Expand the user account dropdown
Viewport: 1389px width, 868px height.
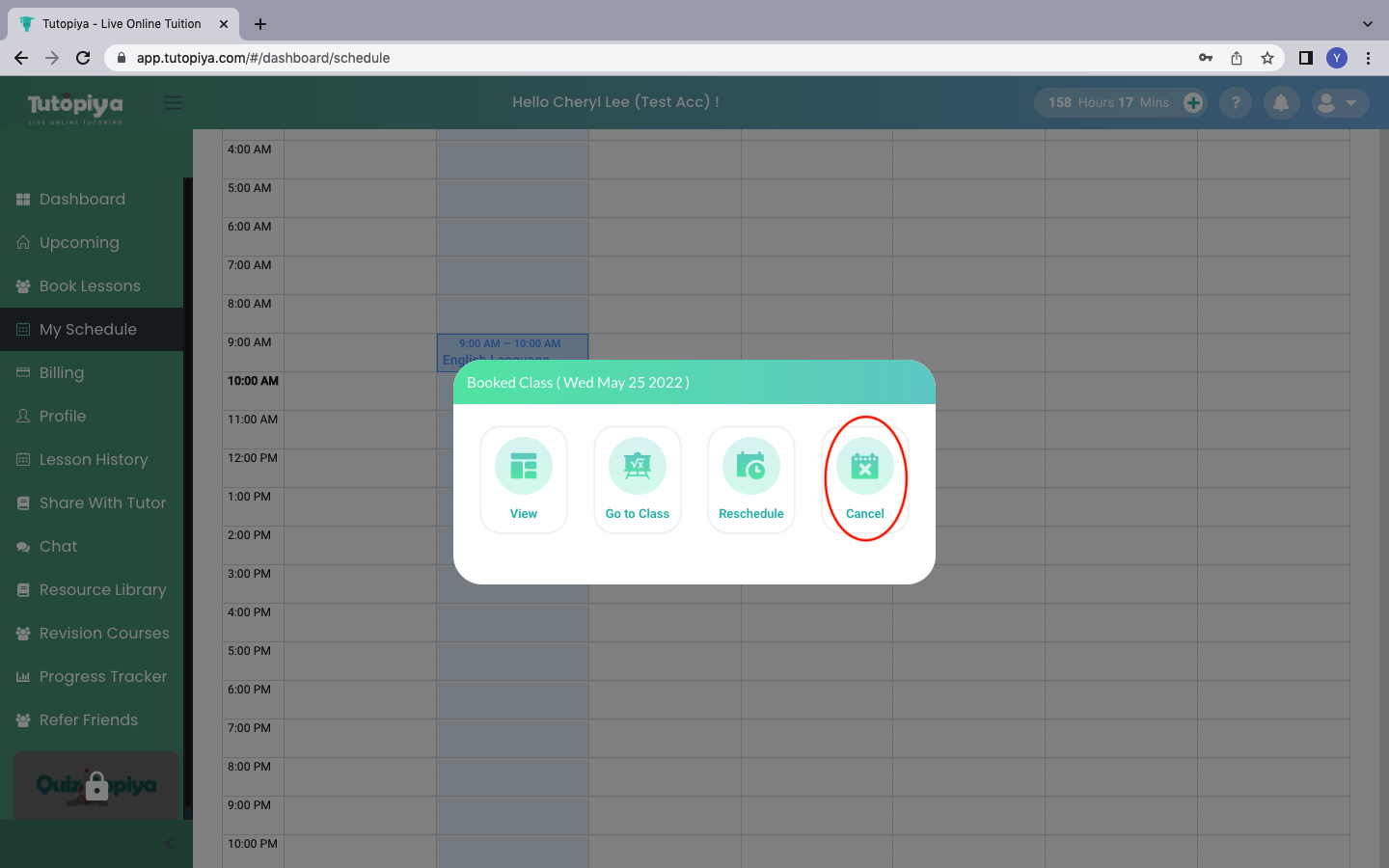(1340, 102)
